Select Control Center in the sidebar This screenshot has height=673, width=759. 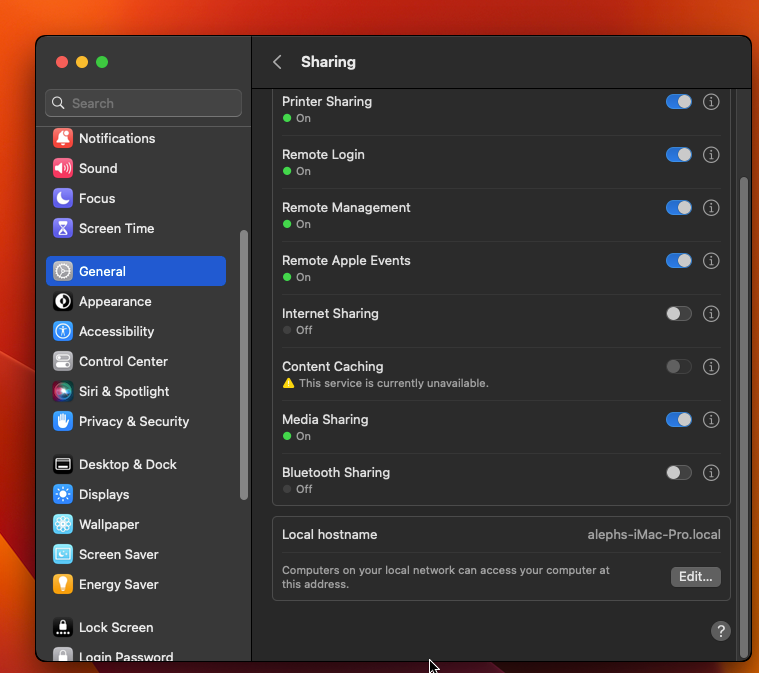pos(123,361)
